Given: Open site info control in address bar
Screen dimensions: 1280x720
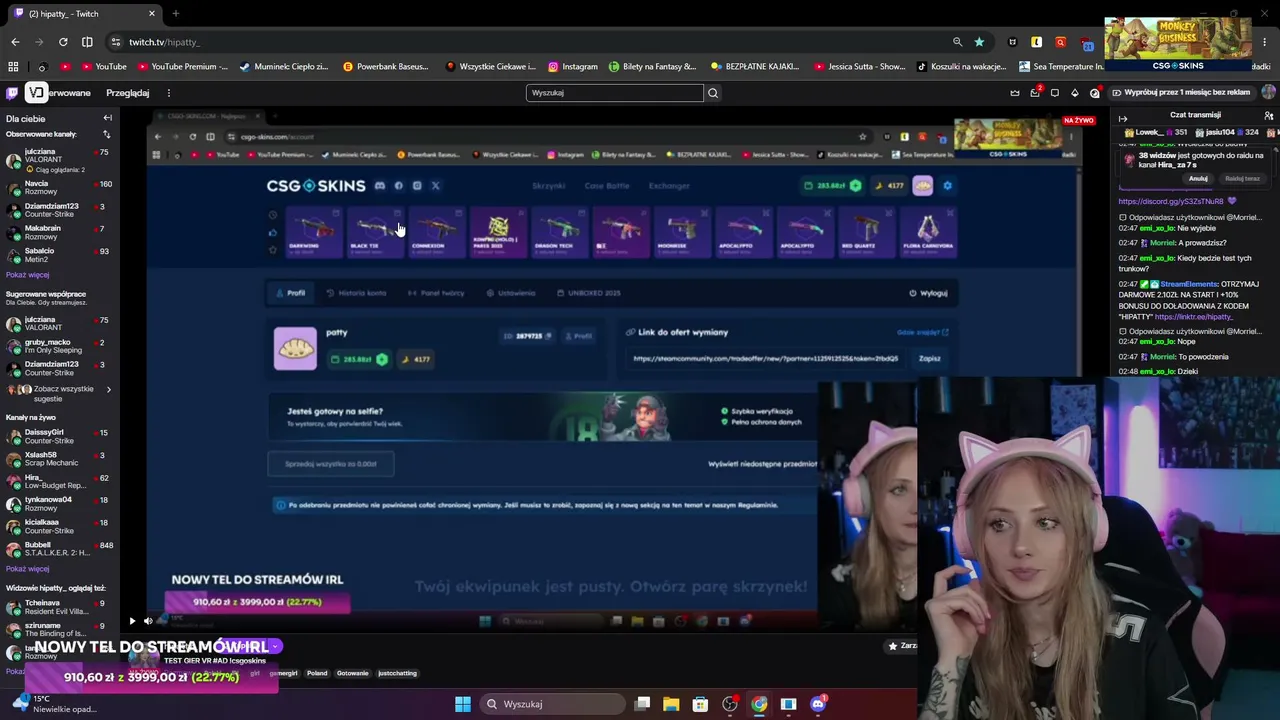Looking at the screenshot, I should (116, 42).
